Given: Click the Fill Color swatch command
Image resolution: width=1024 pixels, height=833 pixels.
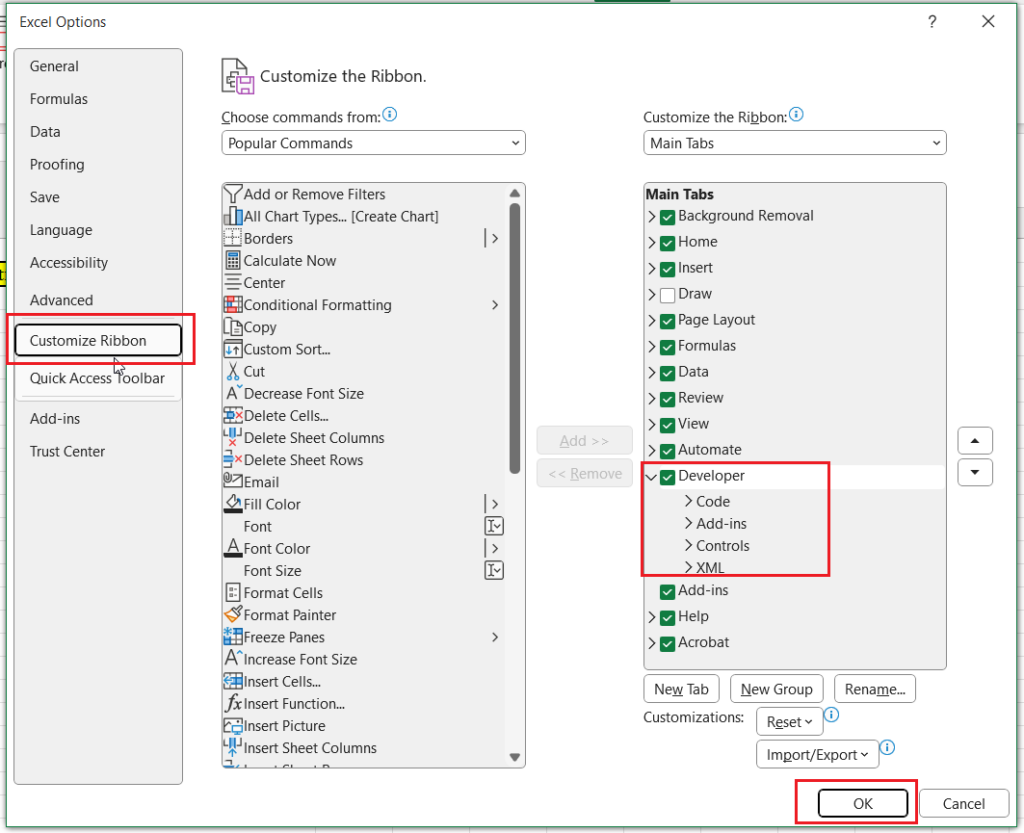Looking at the screenshot, I should pos(271,504).
